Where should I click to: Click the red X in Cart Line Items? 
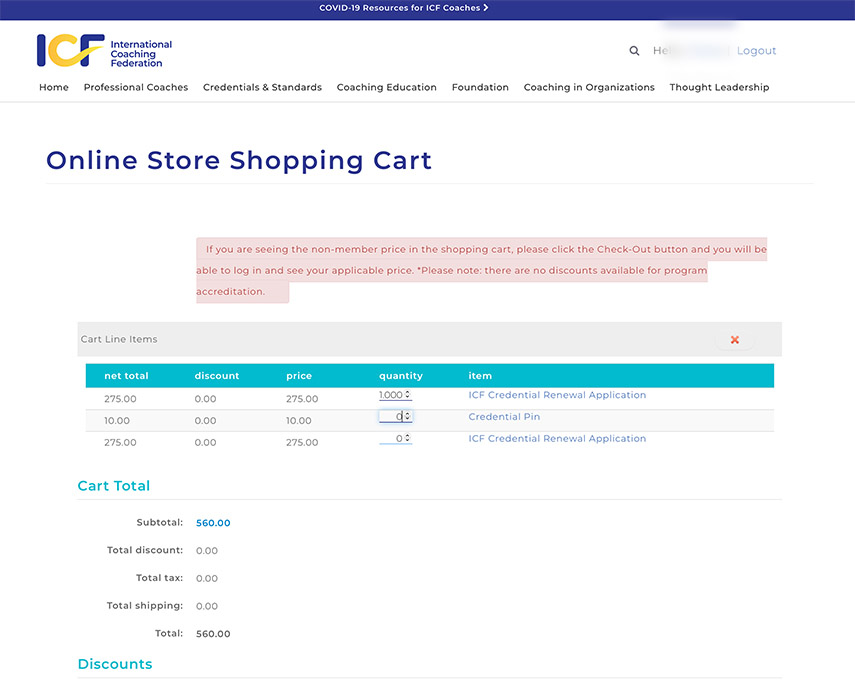tap(735, 340)
